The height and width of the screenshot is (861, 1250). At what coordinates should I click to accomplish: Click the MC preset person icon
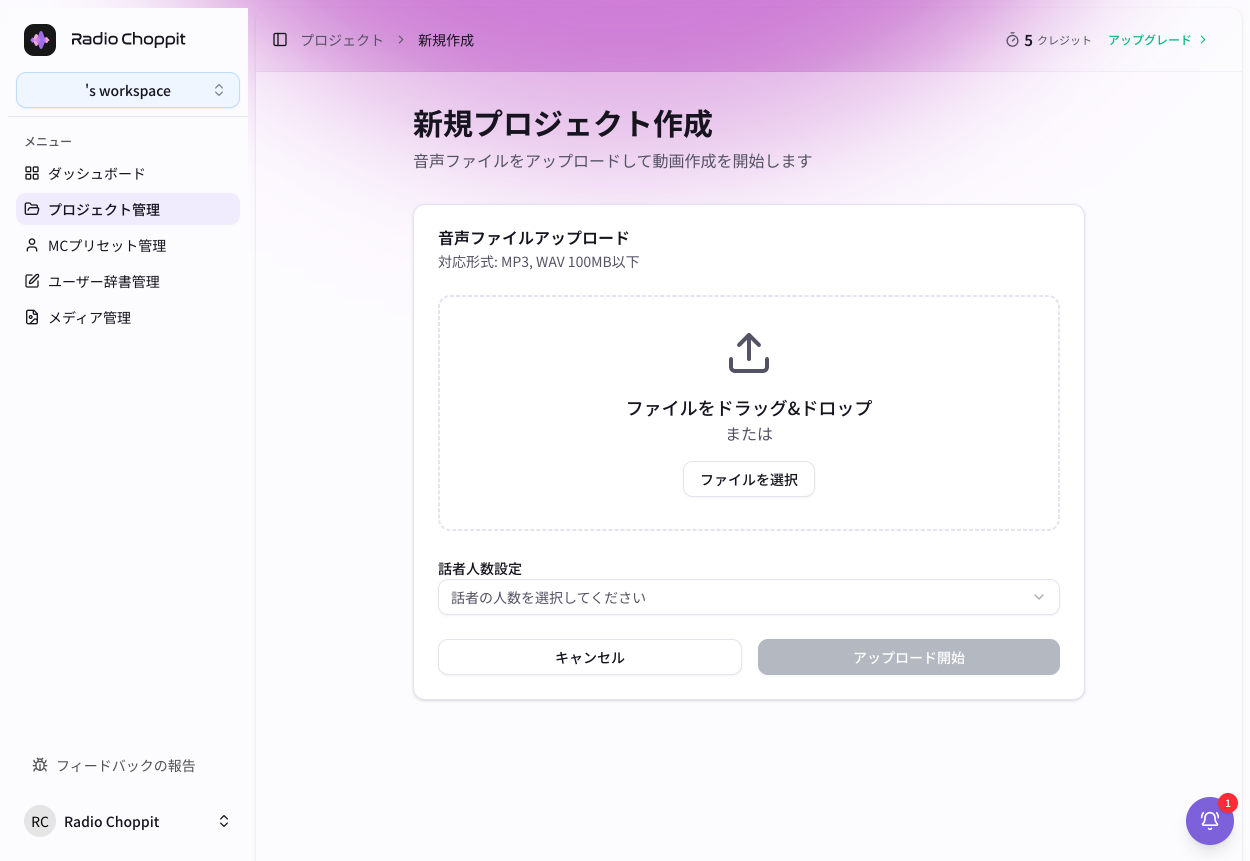point(32,245)
